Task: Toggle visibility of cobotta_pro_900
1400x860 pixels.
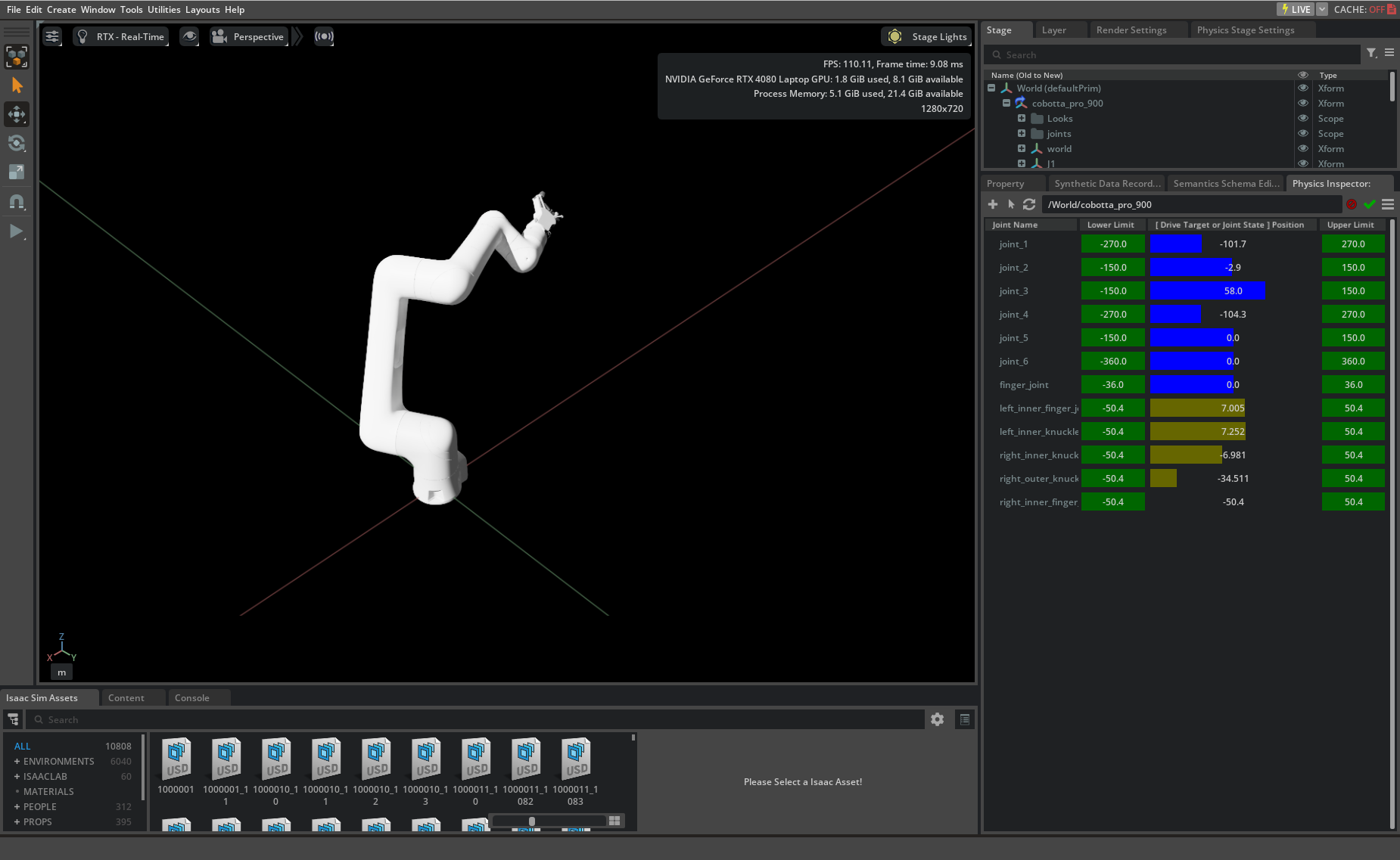Action: [x=1303, y=103]
